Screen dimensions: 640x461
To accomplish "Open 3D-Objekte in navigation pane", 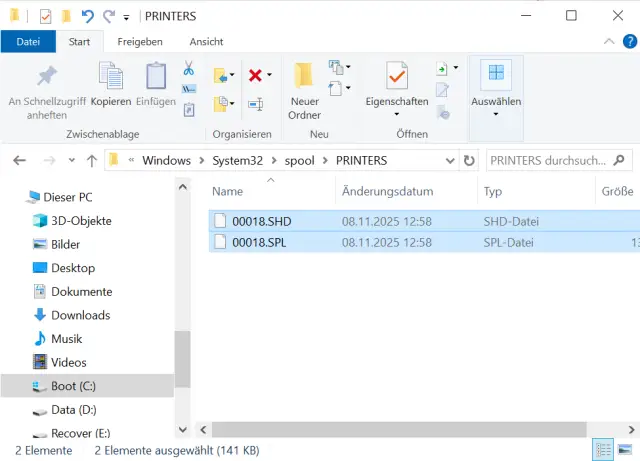I will 81,221.
